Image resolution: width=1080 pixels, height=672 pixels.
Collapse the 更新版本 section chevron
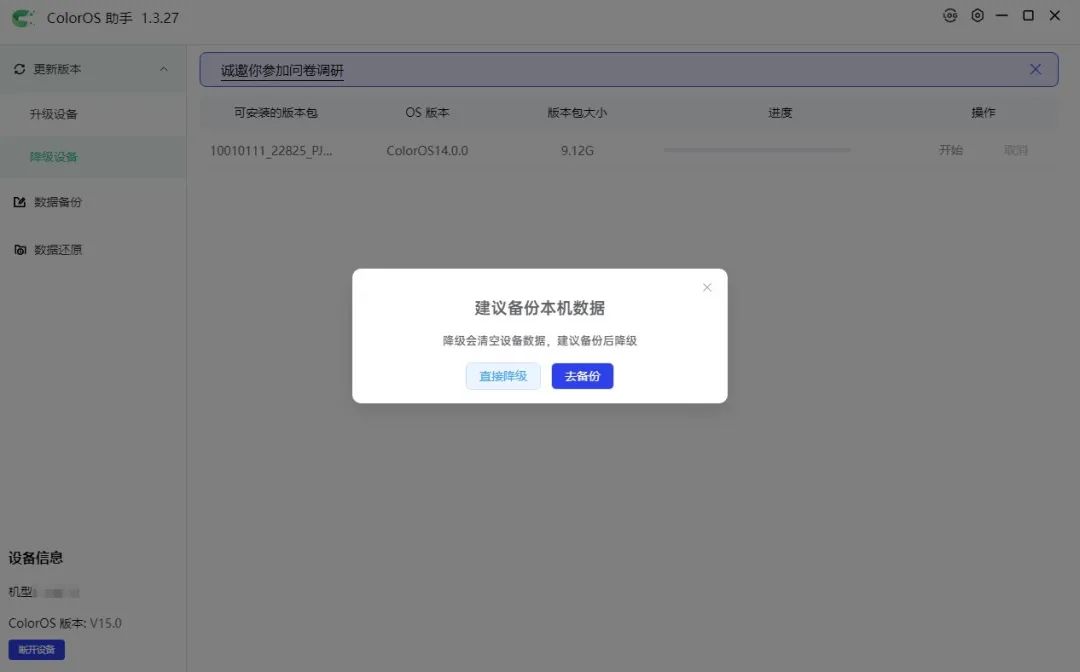click(x=164, y=69)
